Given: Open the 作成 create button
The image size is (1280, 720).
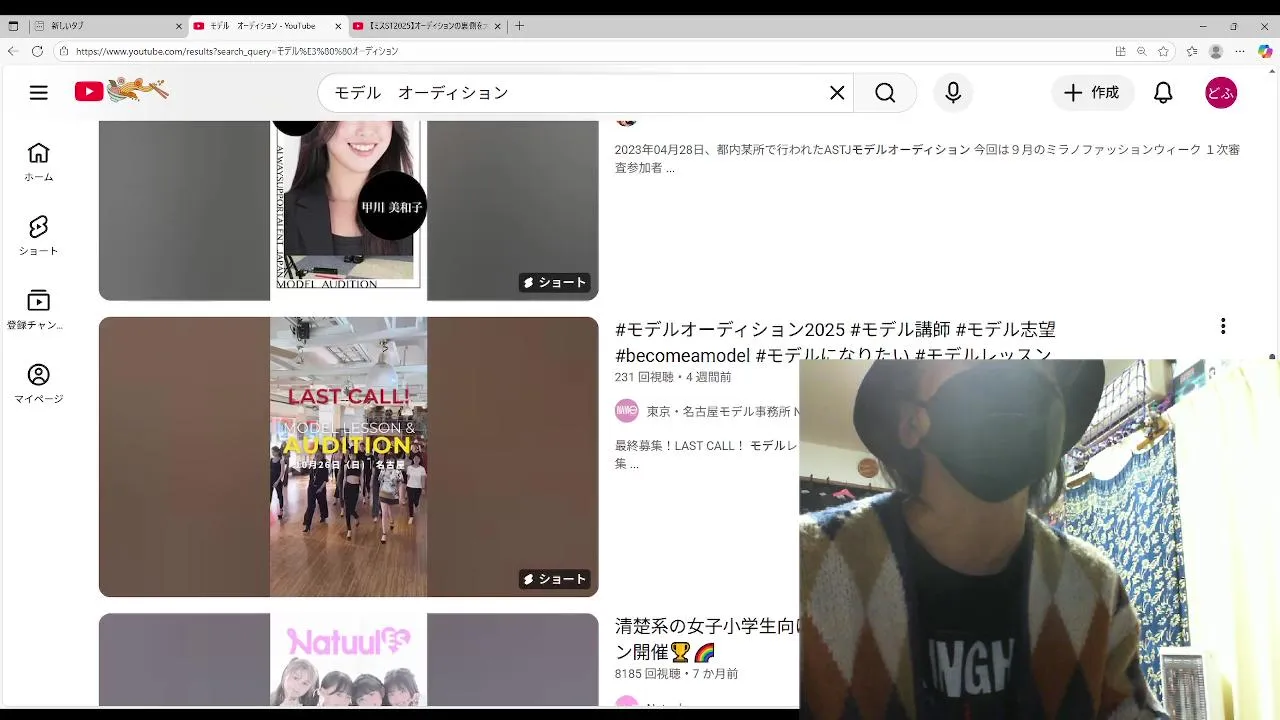Looking at the screenshot, I should click(x=1092, y=93).
